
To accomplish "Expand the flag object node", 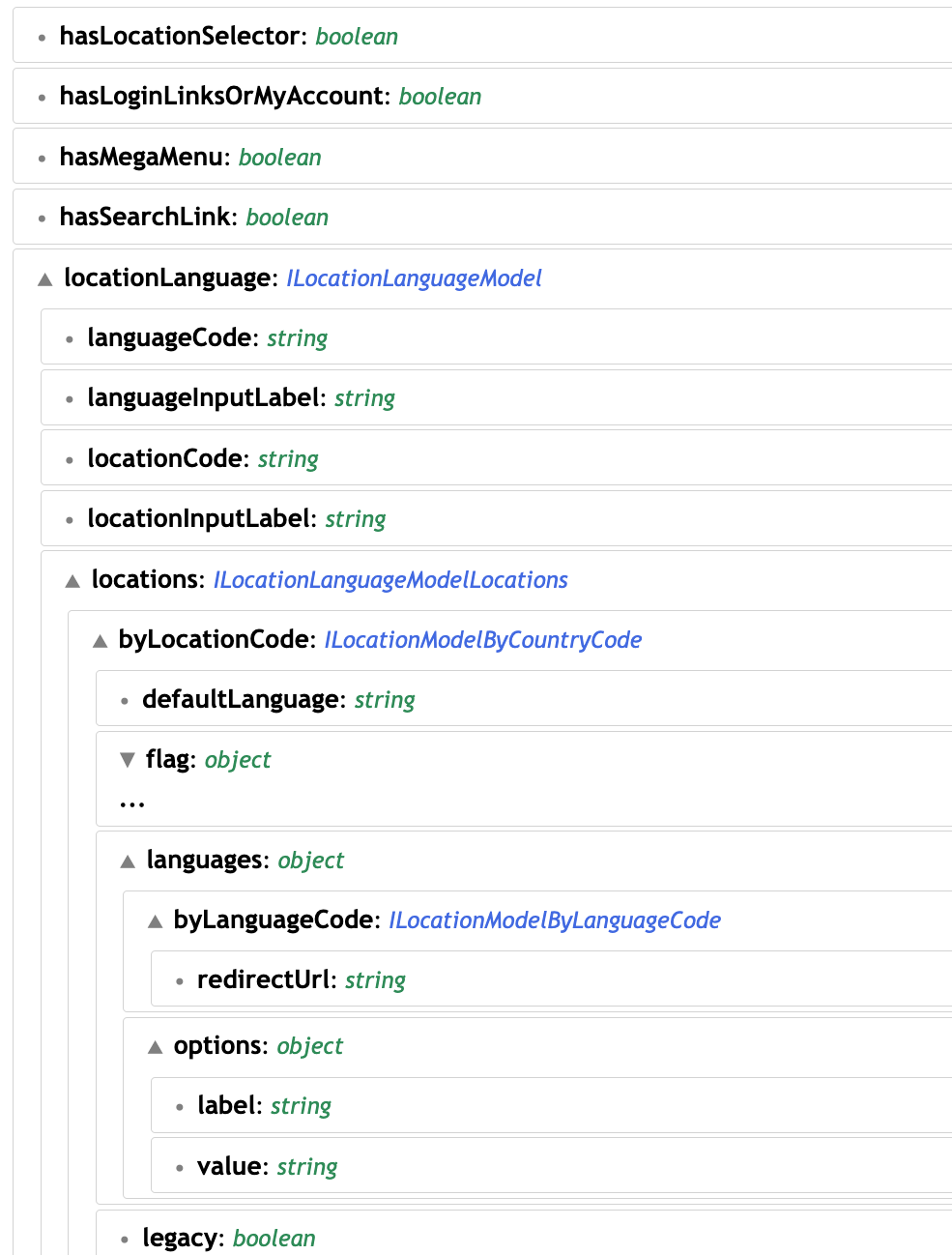I will pyautogui.click(x=127, y=760).
